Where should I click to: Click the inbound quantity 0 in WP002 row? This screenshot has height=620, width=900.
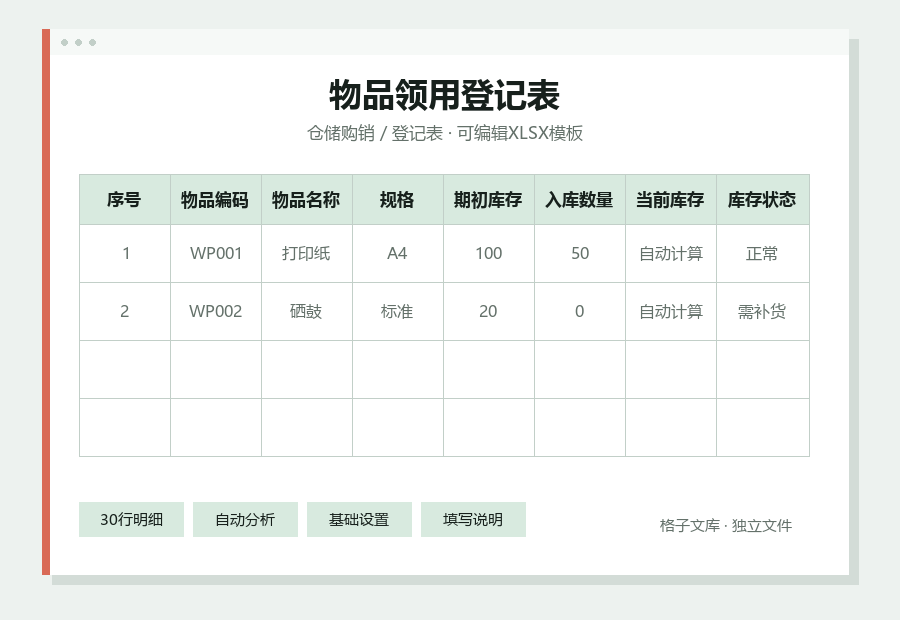(580, 311)
